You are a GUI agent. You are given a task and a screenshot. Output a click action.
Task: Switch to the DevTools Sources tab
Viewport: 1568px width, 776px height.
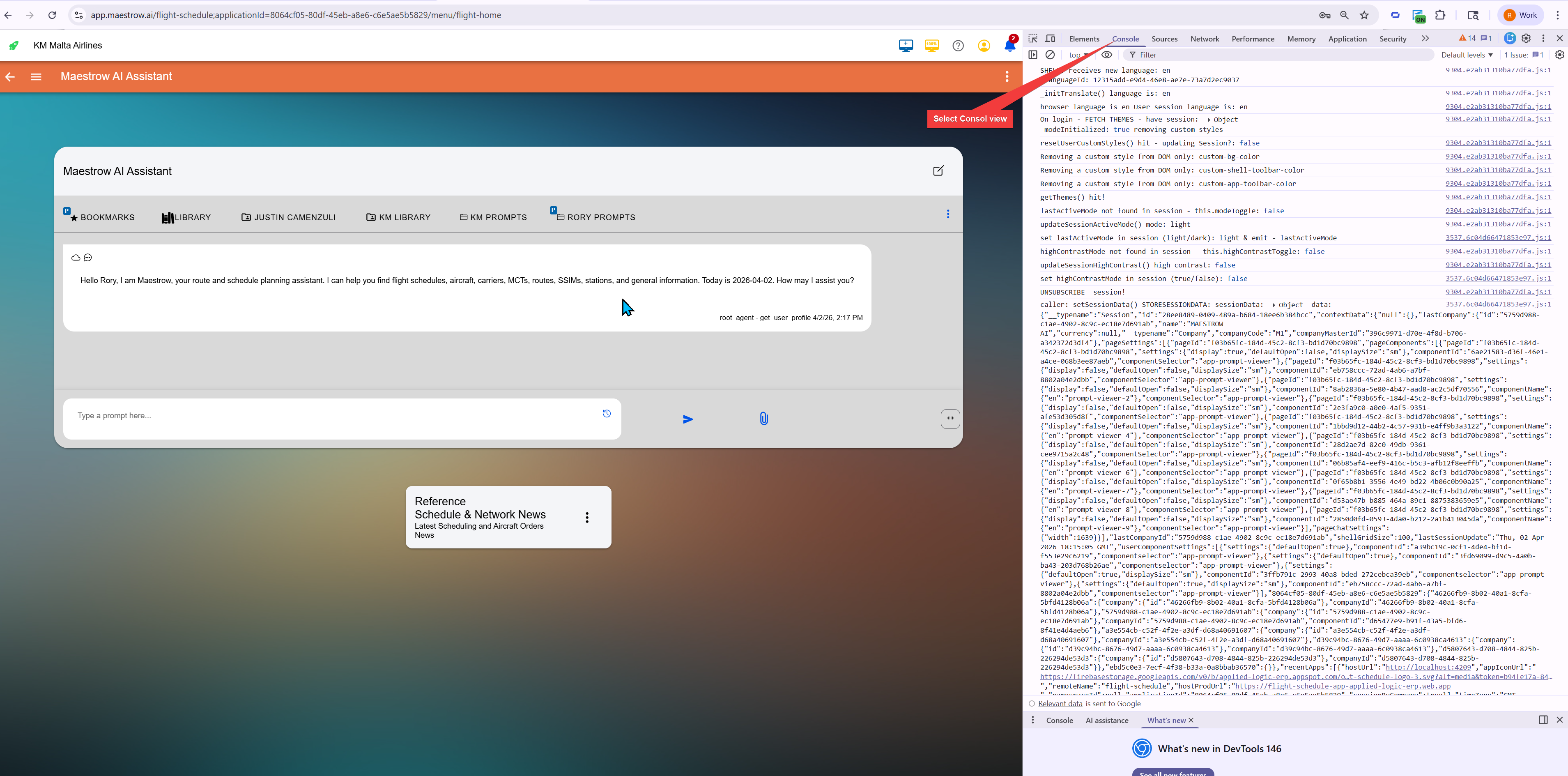pos(1164,39)
